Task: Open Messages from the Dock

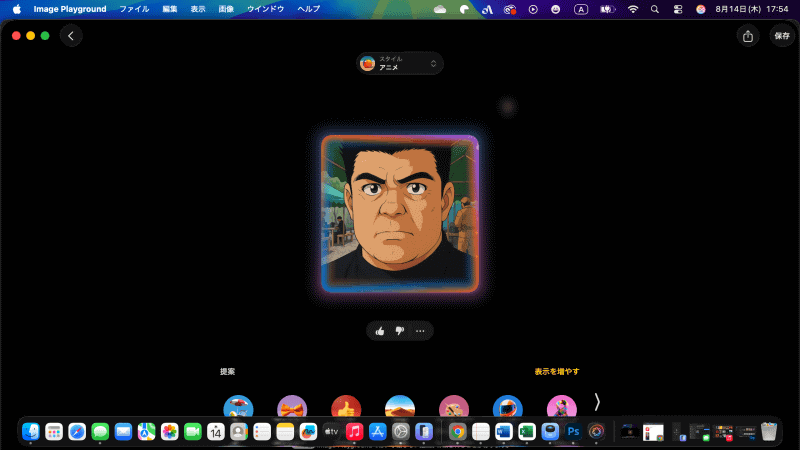Action: click(100, 432)
